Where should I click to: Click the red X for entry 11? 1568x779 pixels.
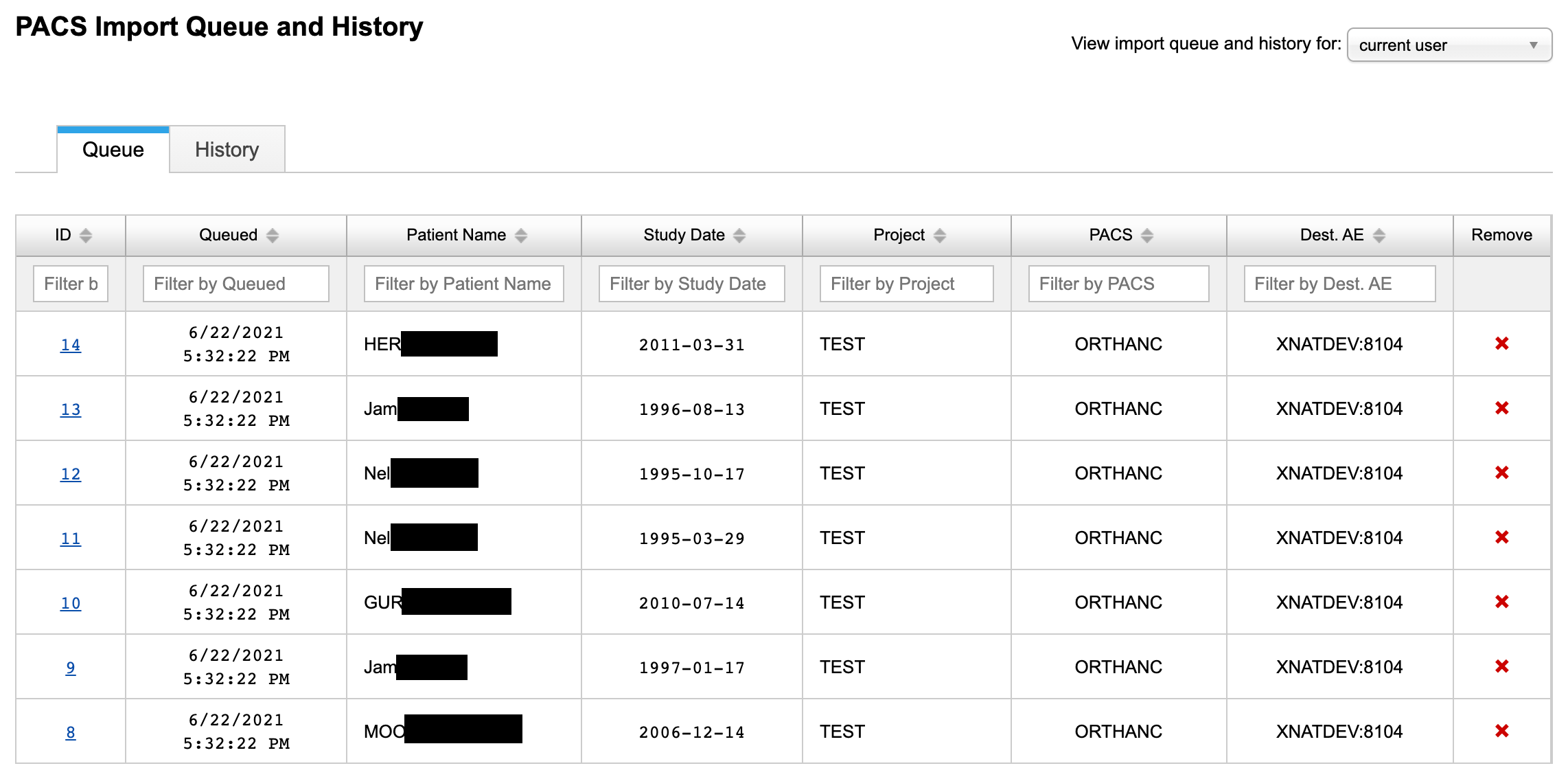(x=1501, y=537)
